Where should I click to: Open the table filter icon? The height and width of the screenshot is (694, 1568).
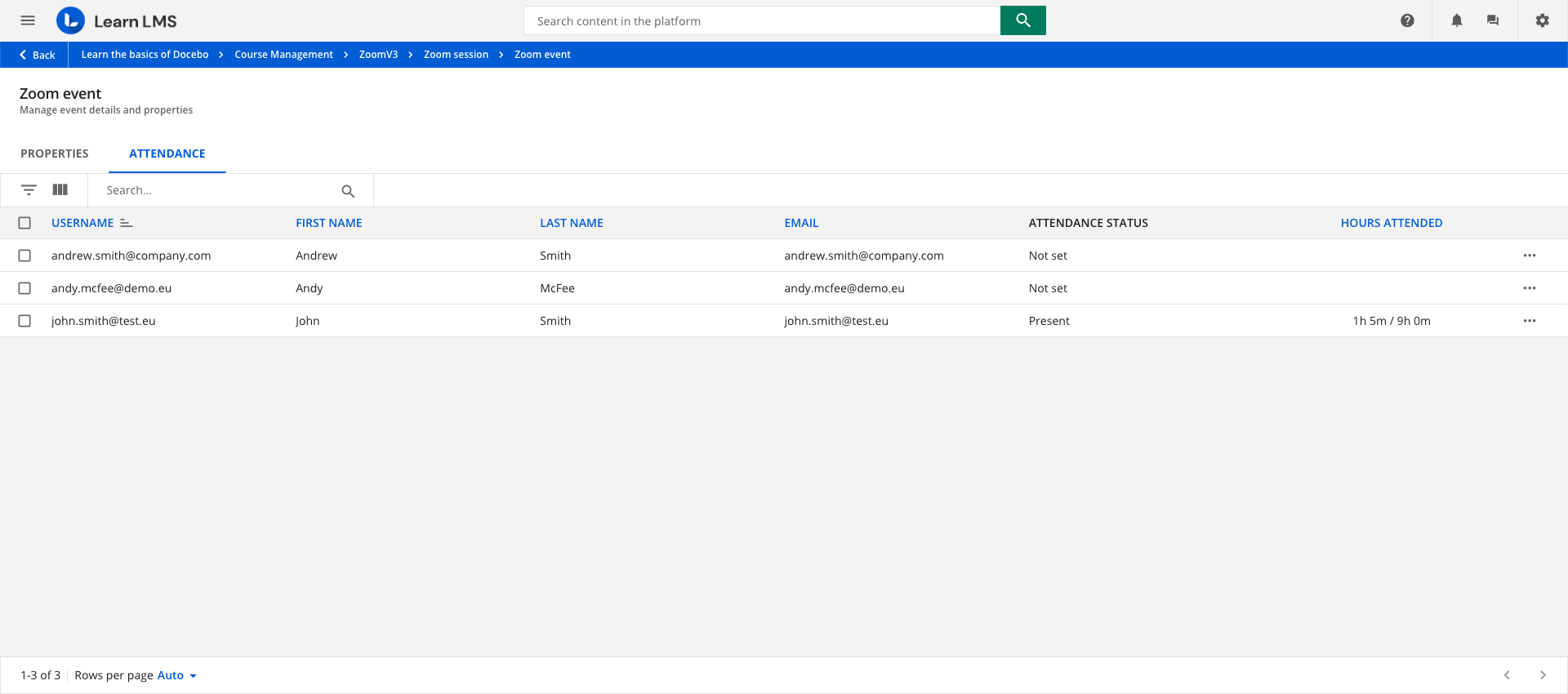pyautogui.click(x=29, y=190)
